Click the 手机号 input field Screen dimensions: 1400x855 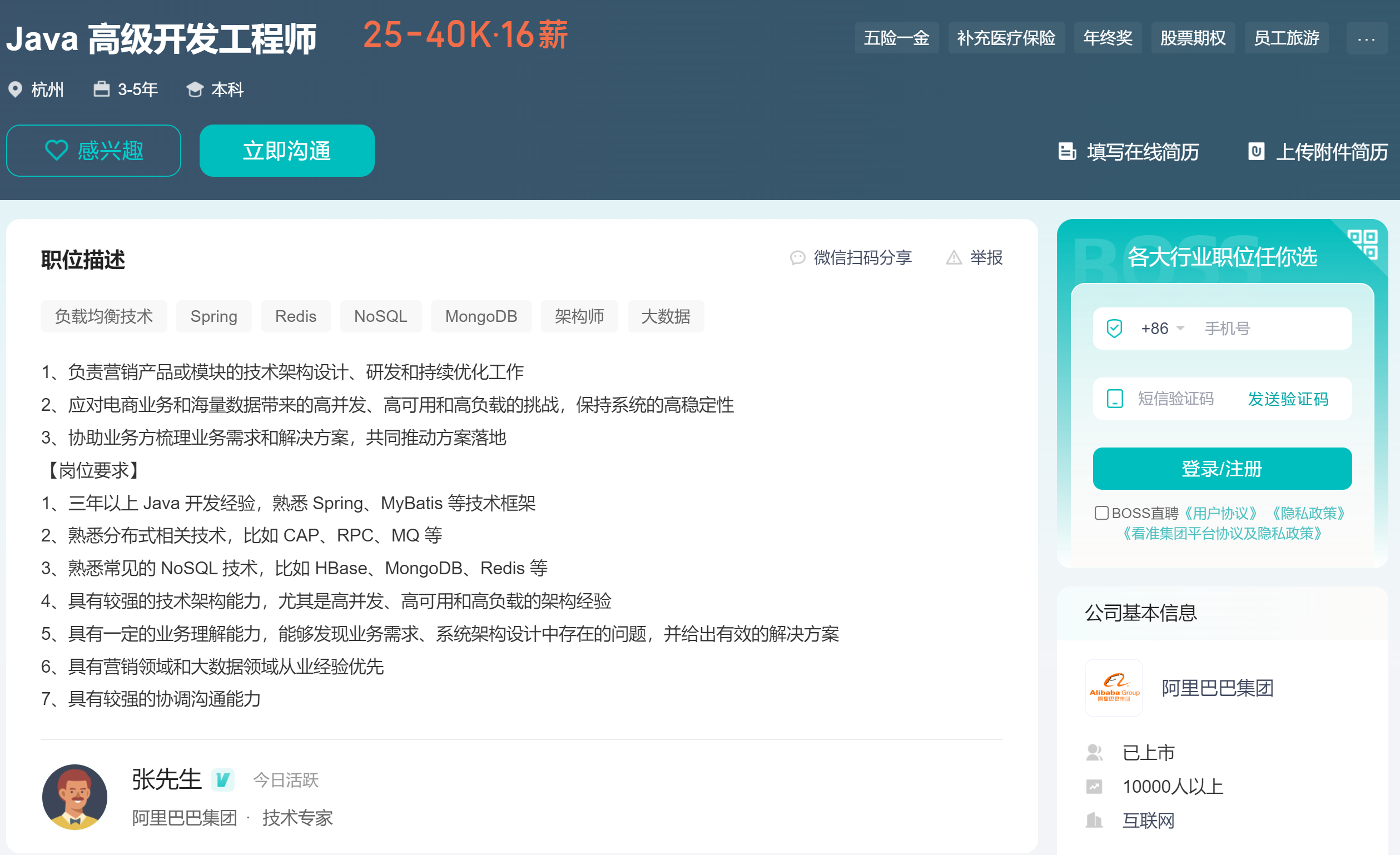point(1273,329)
